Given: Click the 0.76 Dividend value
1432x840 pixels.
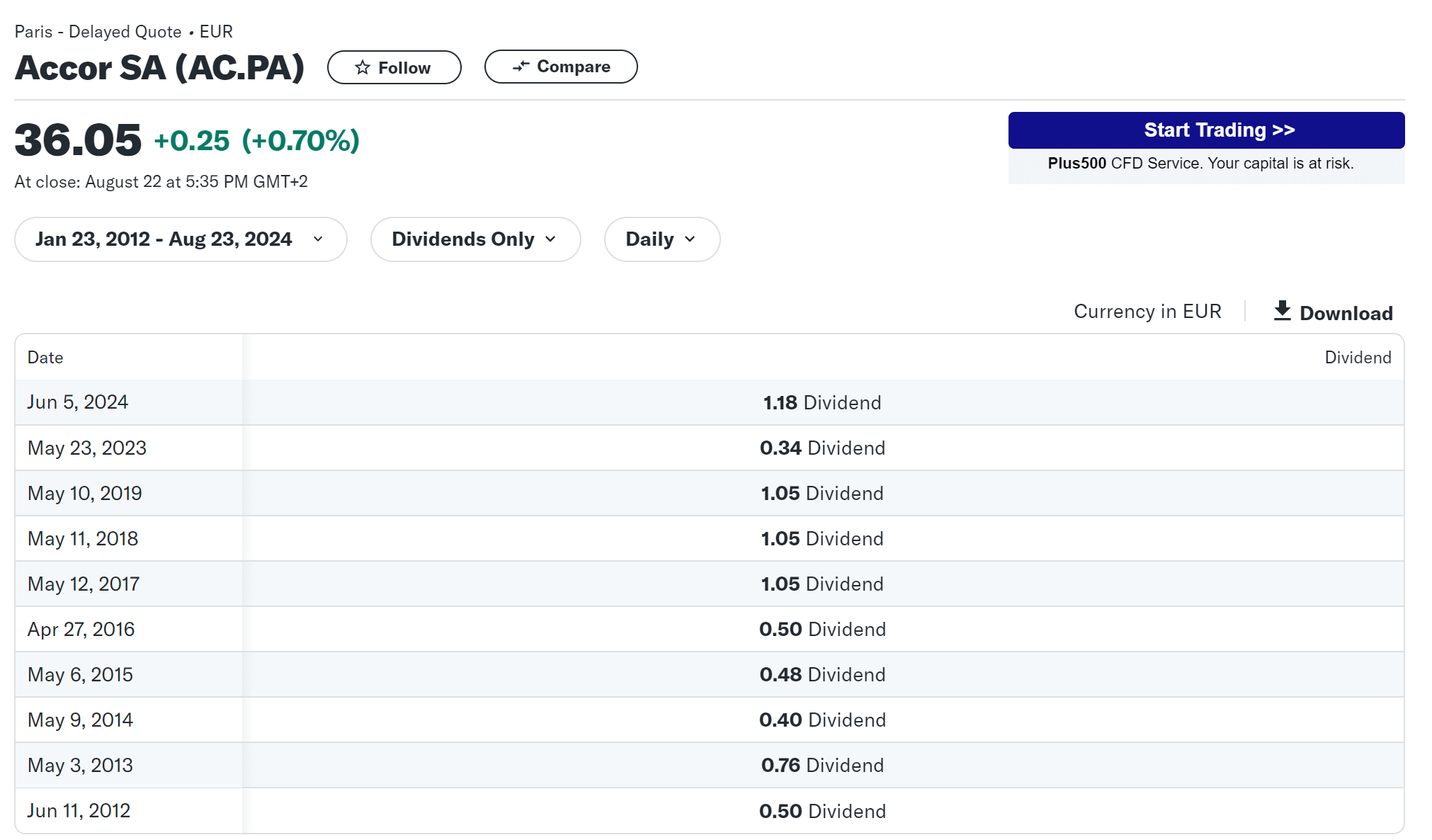Looking at the screenshot, I should coord(822,766).
